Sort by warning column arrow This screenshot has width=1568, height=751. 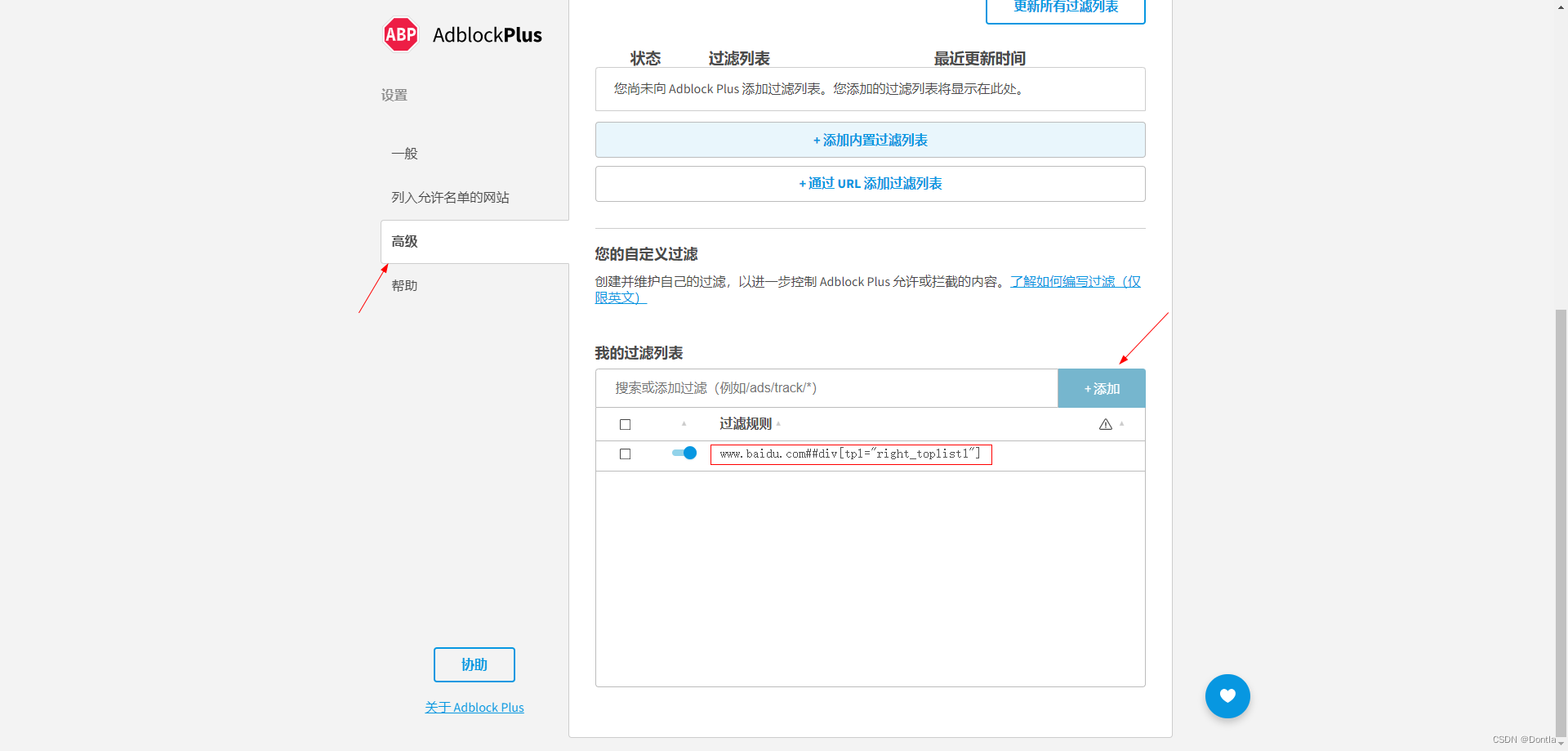(1122, 423)
